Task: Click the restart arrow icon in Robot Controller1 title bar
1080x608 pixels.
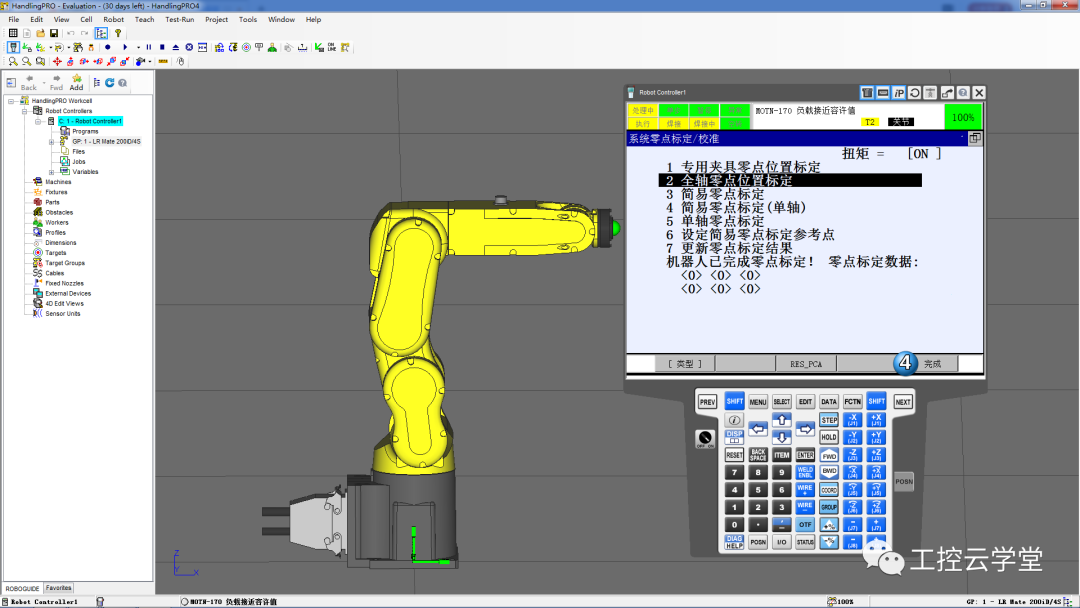Action: pos(915,92)
